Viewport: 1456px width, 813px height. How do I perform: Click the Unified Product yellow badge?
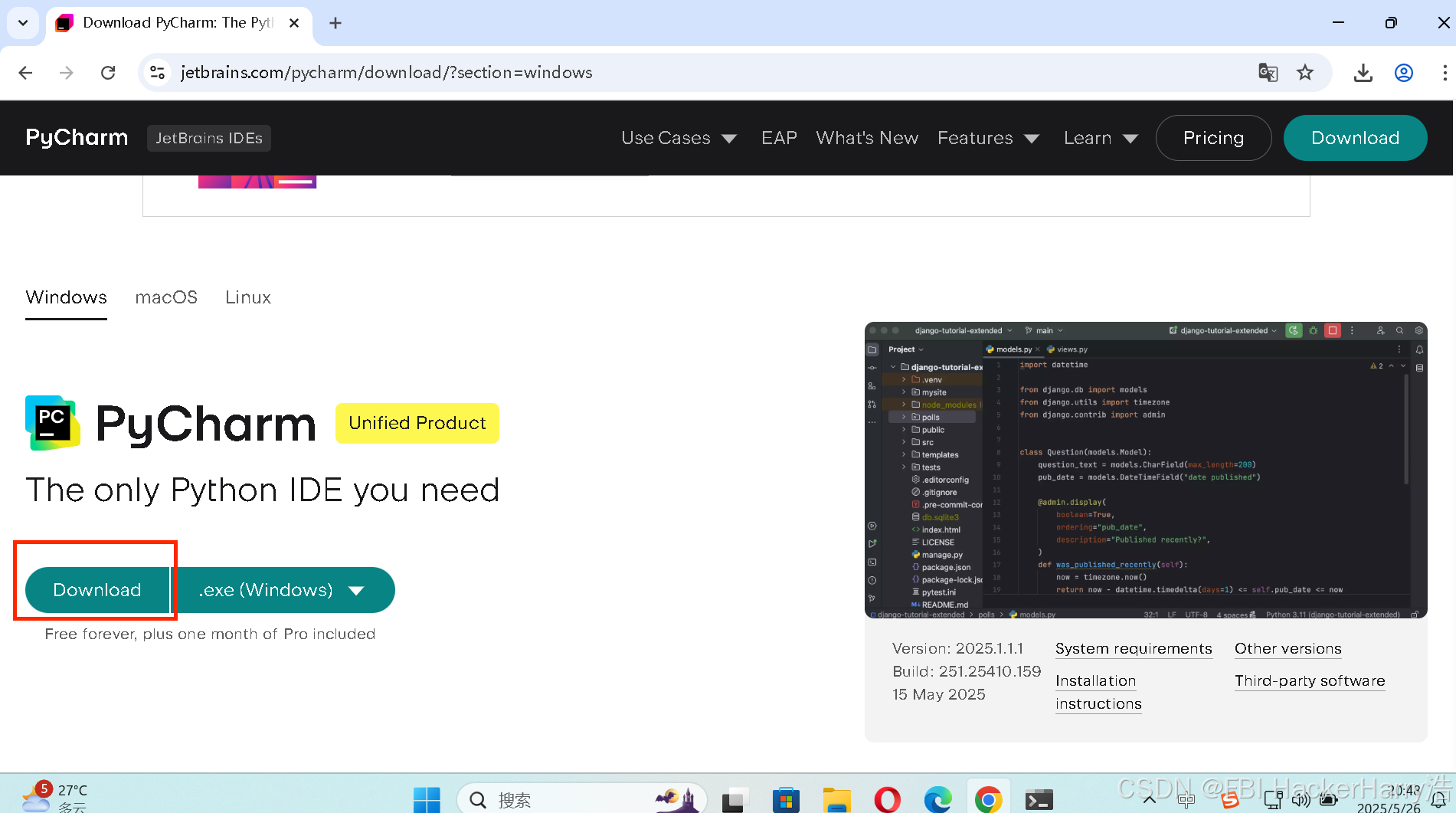[x=417, y=423]
